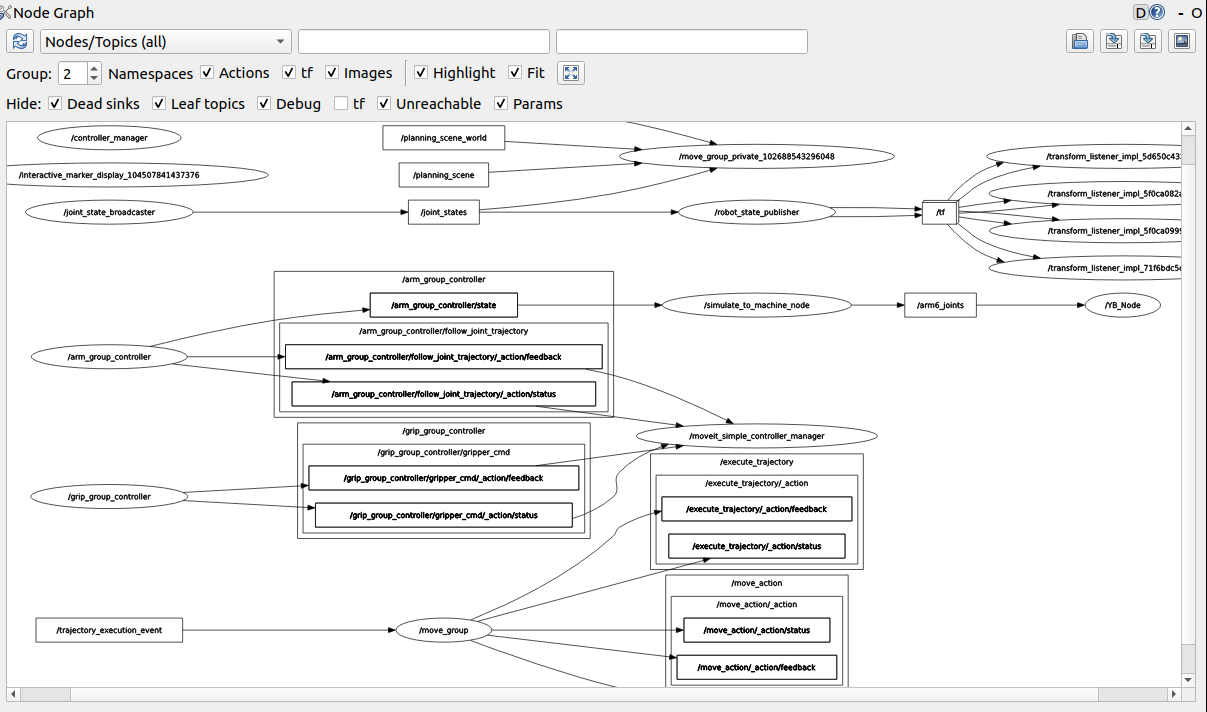
Task: Click the fit-in-view icon button
Action: click(x=571, y=73)
